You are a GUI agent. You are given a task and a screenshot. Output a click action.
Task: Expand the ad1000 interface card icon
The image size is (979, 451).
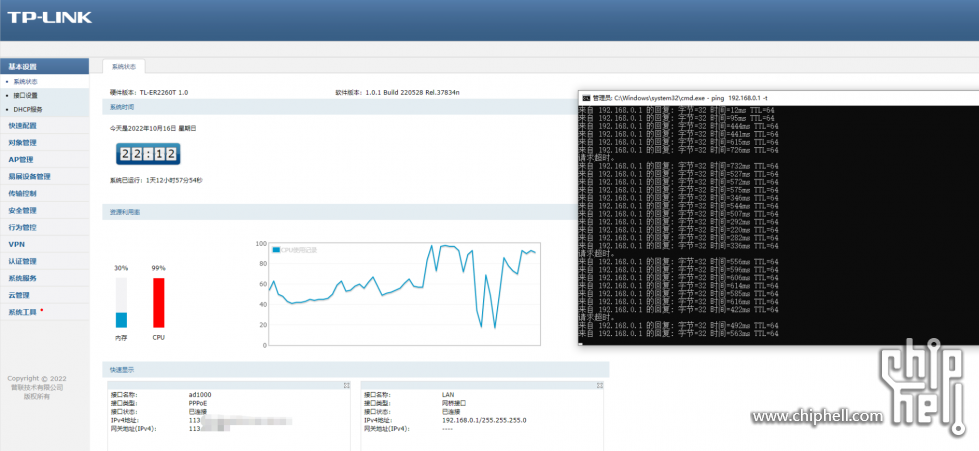click(x=347, y=385)
